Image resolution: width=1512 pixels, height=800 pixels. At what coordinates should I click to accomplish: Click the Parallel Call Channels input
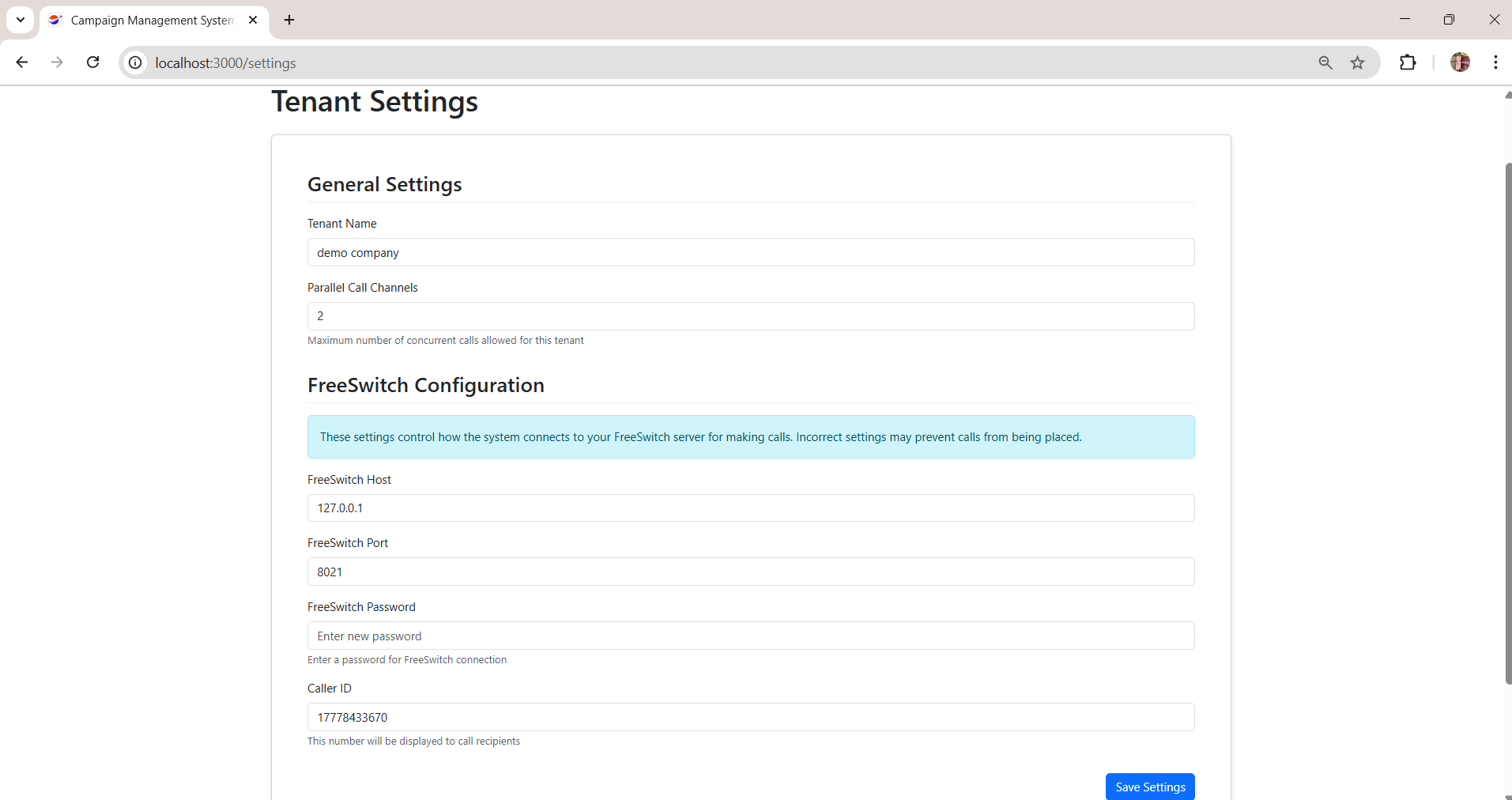tap(750, 316)
